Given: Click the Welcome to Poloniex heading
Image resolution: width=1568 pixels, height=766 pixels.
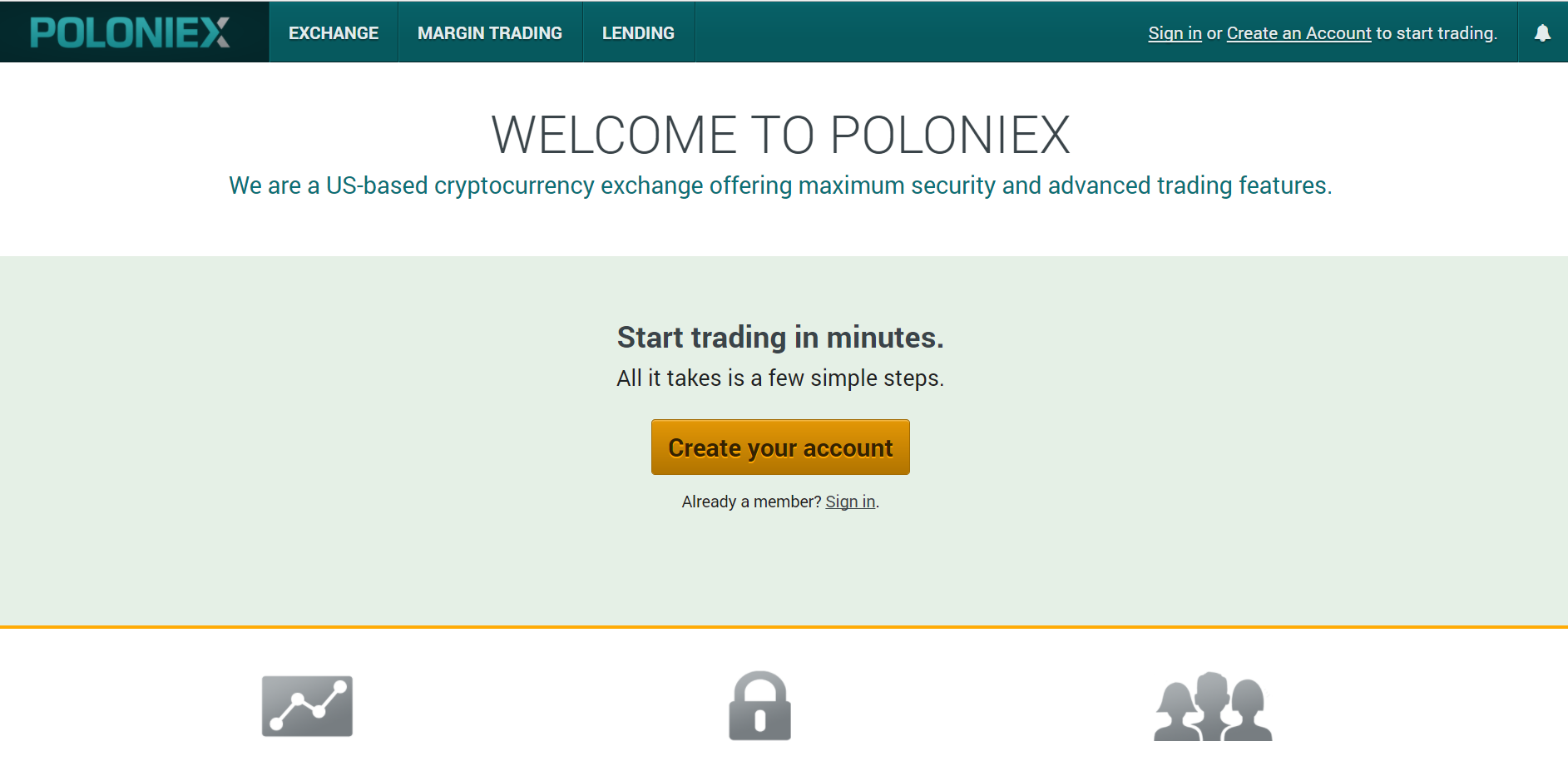Looking at the screenshot, I should [x=780, y=135].
